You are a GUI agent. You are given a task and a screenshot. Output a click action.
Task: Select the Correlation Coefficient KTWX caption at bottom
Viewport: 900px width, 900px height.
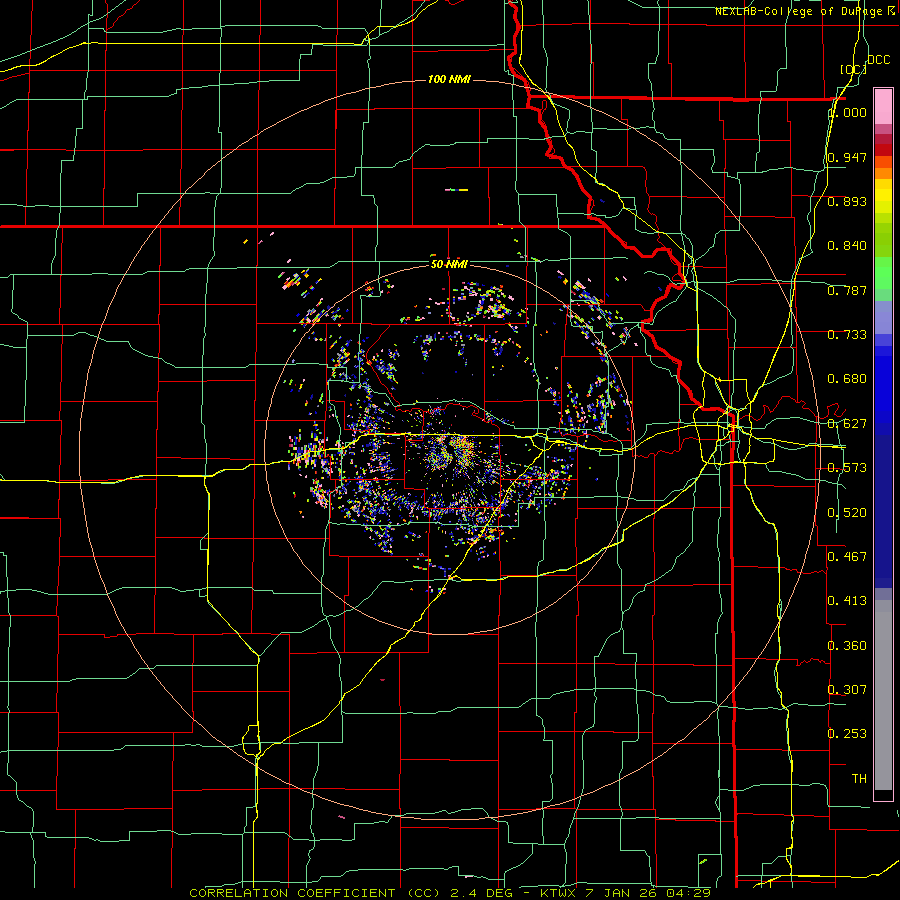pyautogui.click(x=450, y=893)
